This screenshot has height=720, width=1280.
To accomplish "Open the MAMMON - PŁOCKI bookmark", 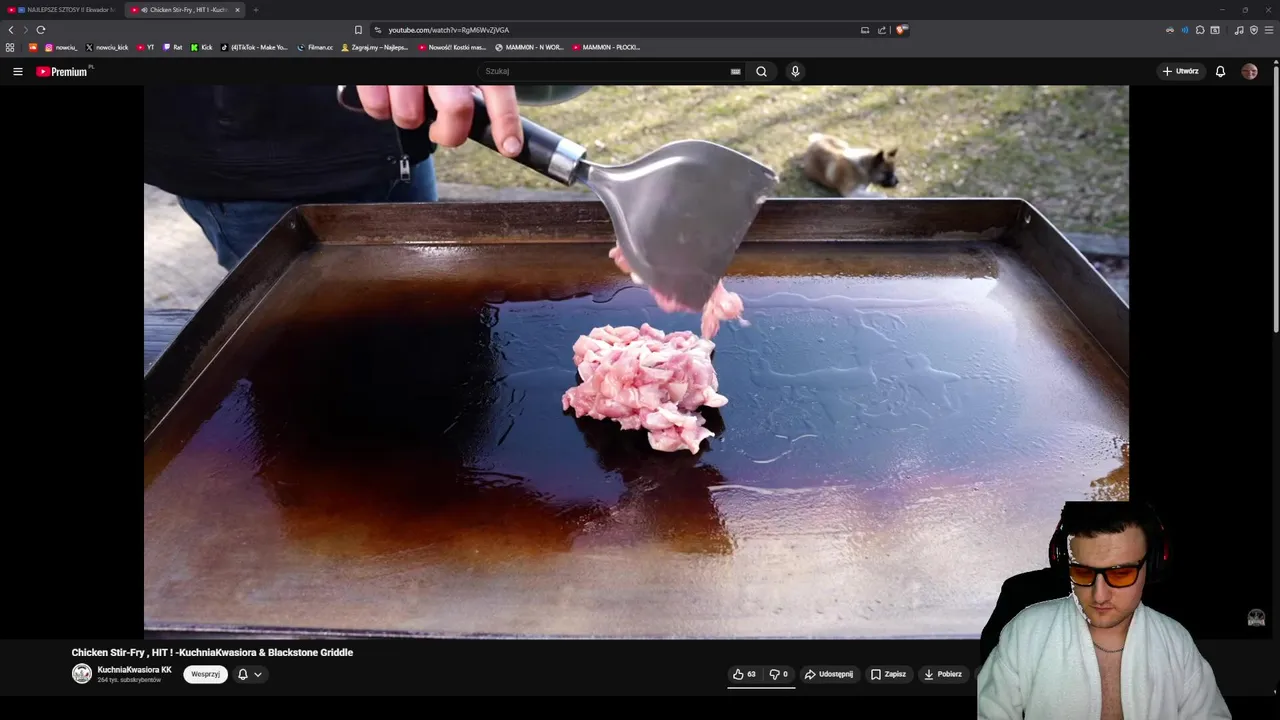I will [606, 47].
